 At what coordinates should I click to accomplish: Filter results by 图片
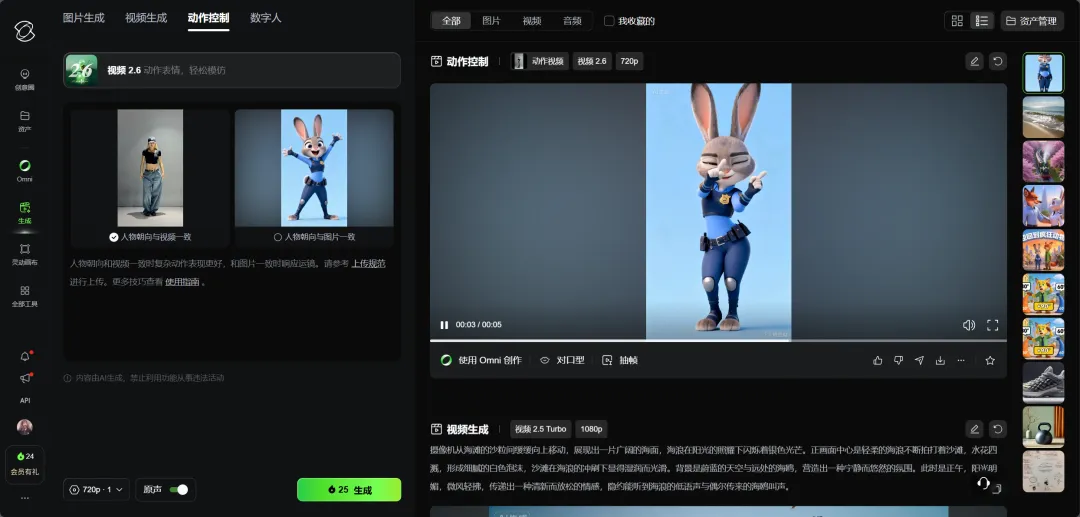(491, 21)
